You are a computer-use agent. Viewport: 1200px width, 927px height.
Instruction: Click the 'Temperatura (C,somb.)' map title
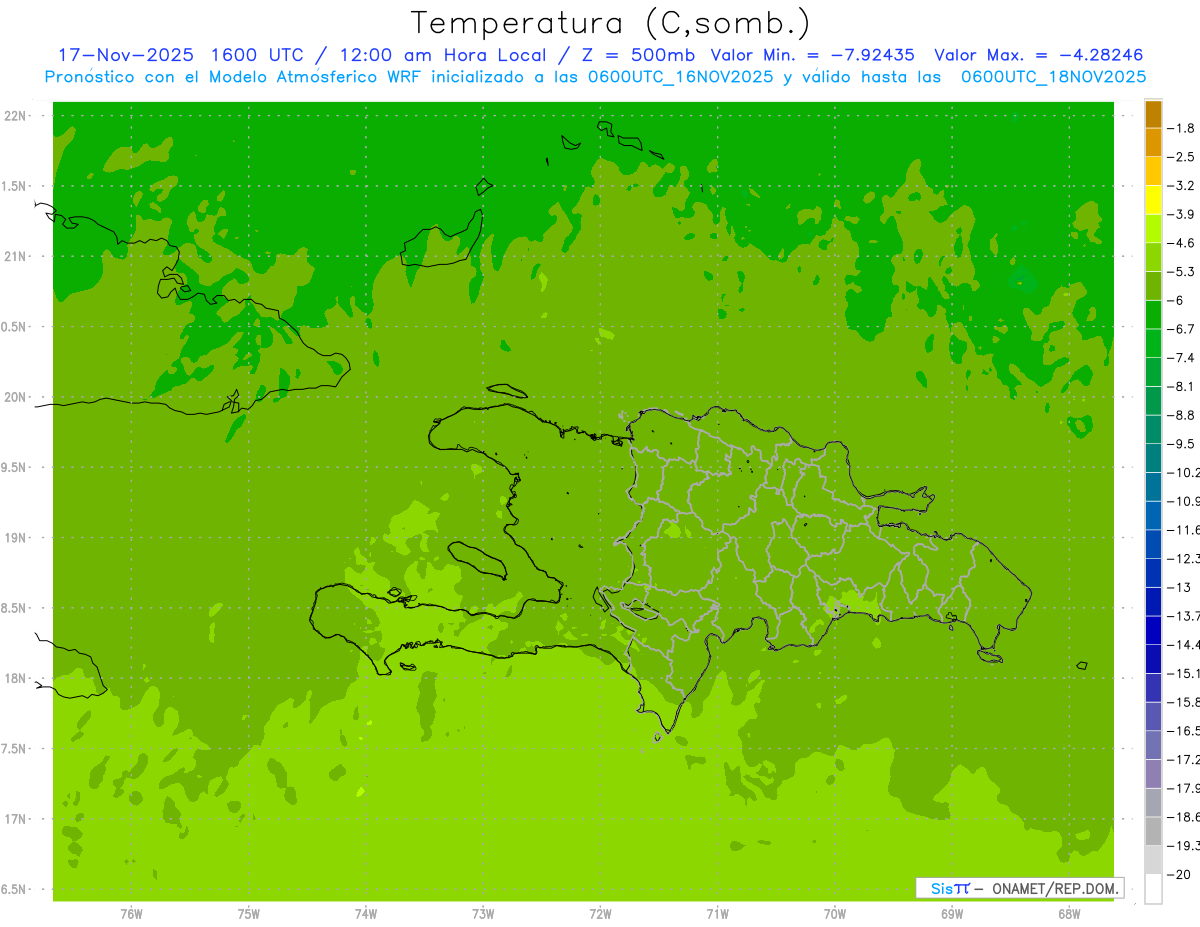(611, 23)
